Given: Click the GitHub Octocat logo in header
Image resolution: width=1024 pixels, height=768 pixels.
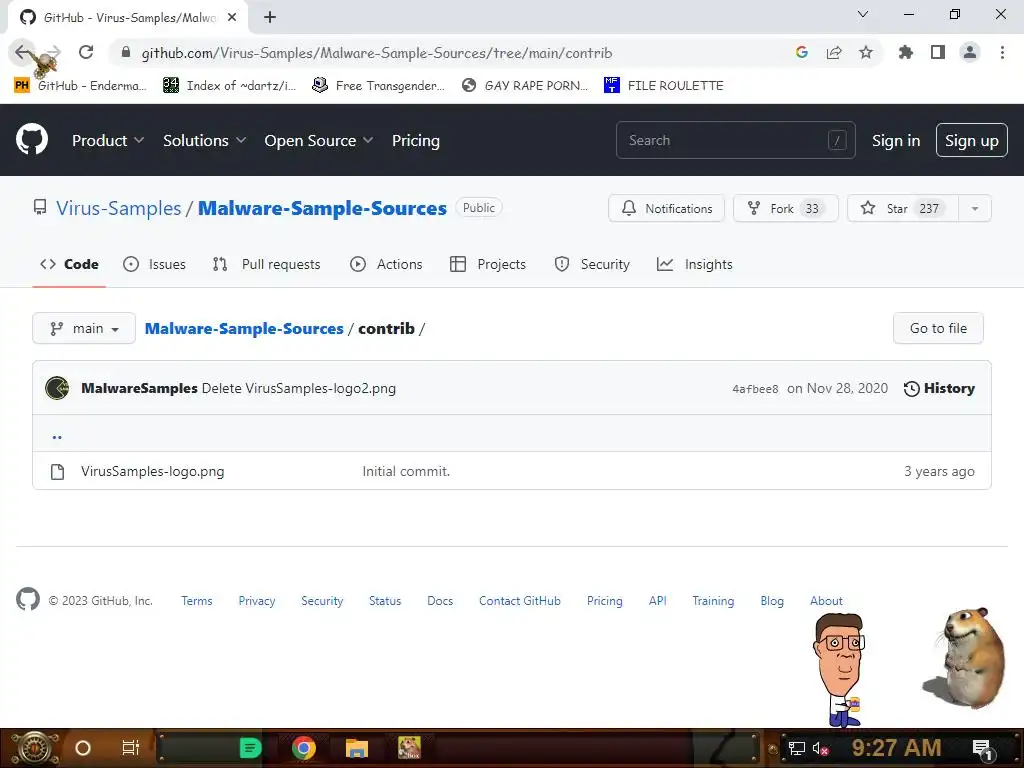Looking at the screenshot, I should point(32,139).
